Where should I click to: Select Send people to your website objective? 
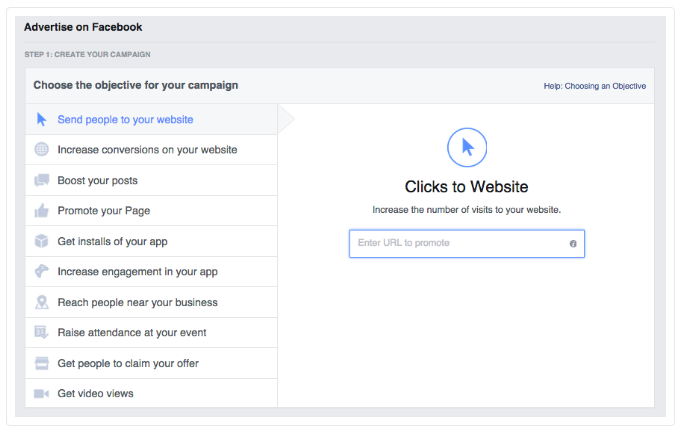click(x=151, y=119)
